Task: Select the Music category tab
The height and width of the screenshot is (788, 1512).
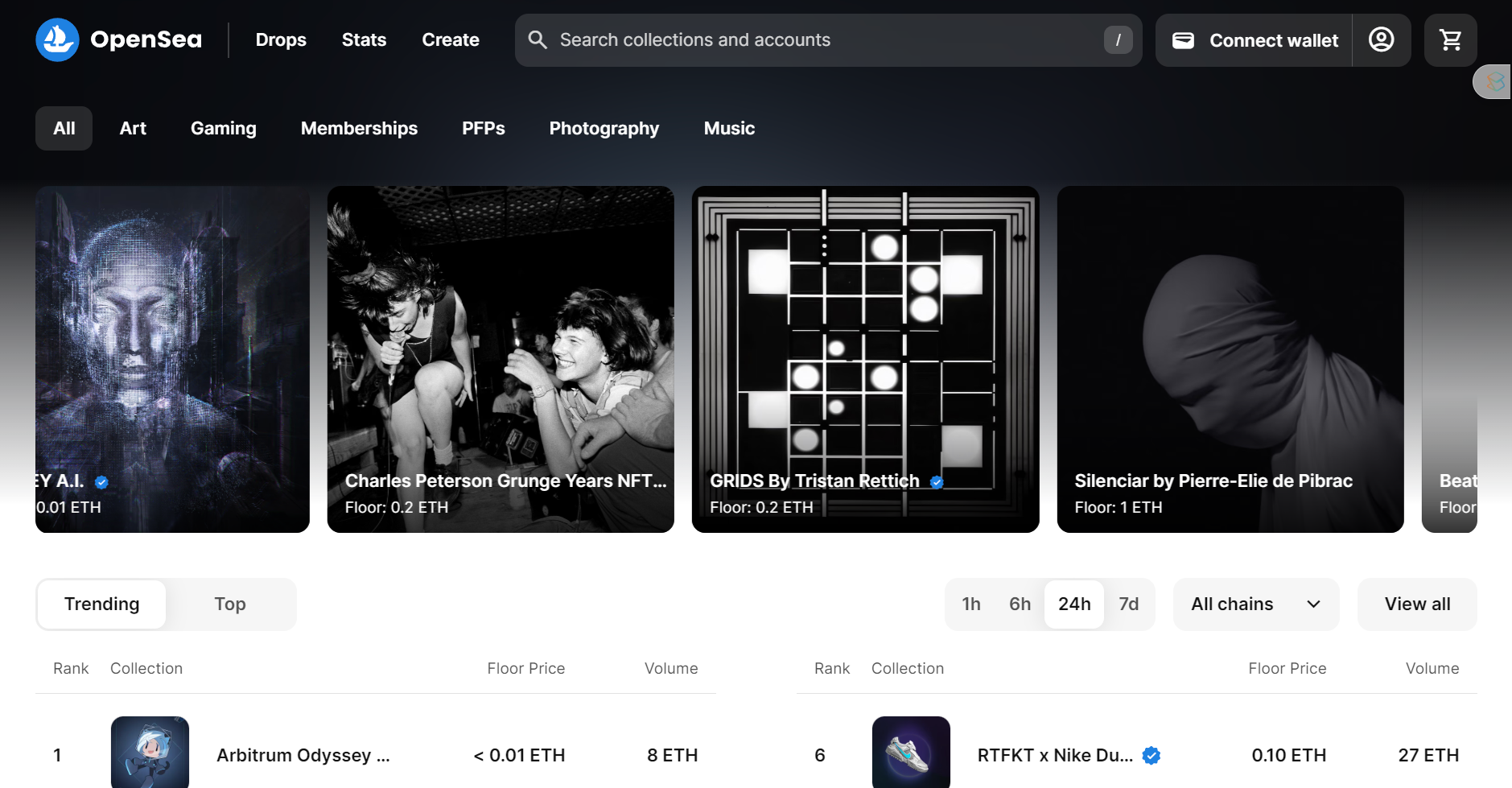Action: [729, 128]
